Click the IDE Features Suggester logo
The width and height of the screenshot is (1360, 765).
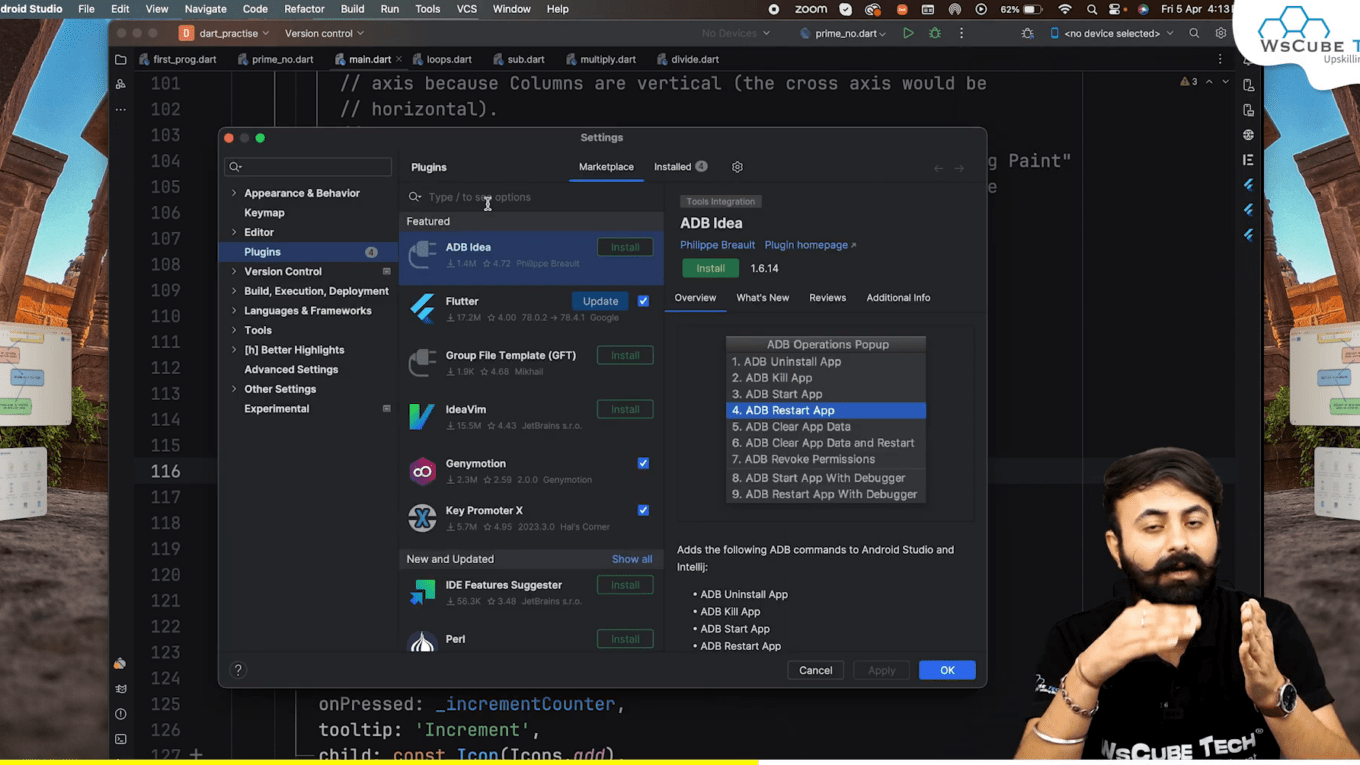[422, 592]
